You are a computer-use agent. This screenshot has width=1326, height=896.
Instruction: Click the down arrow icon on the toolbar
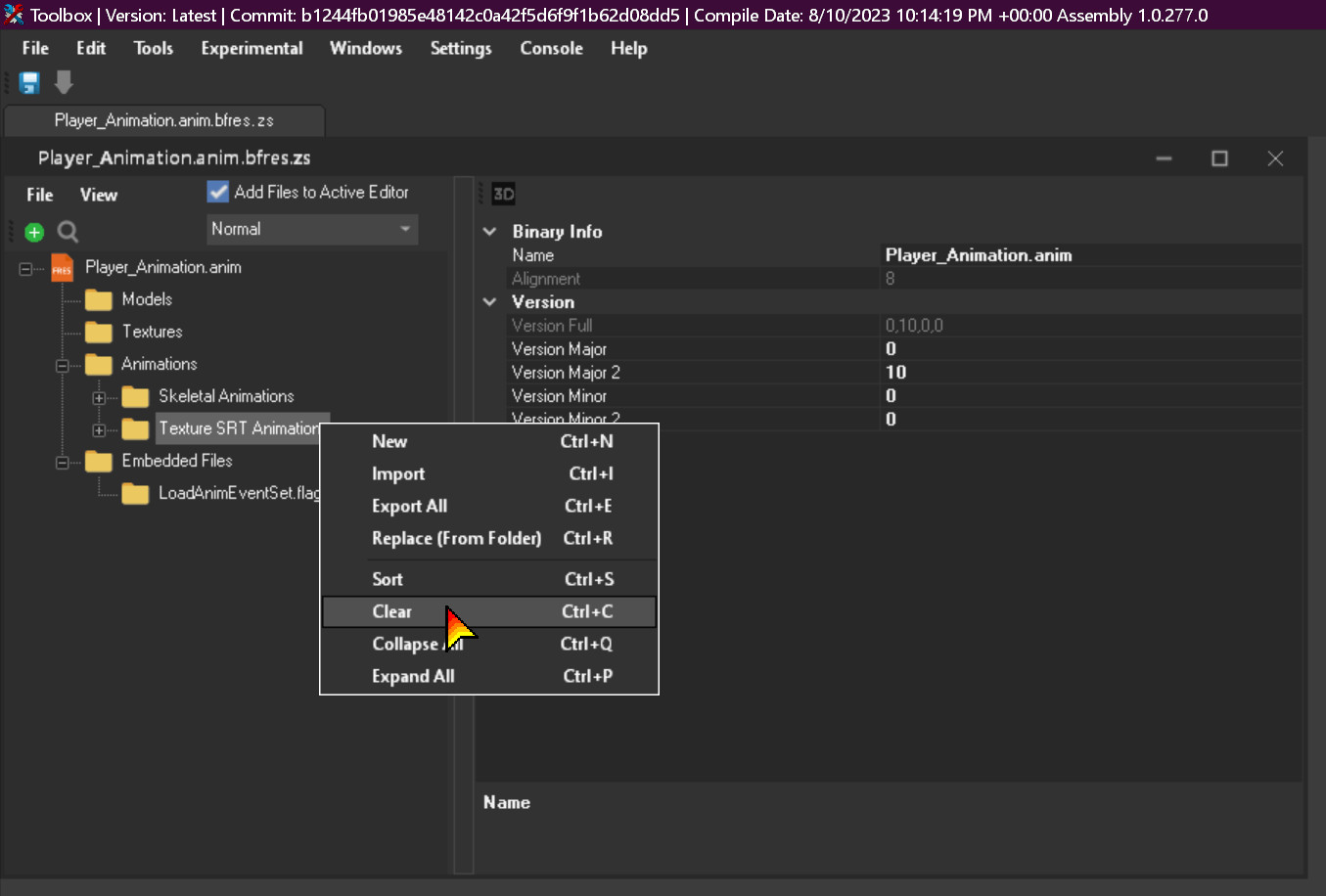[63, 82]
